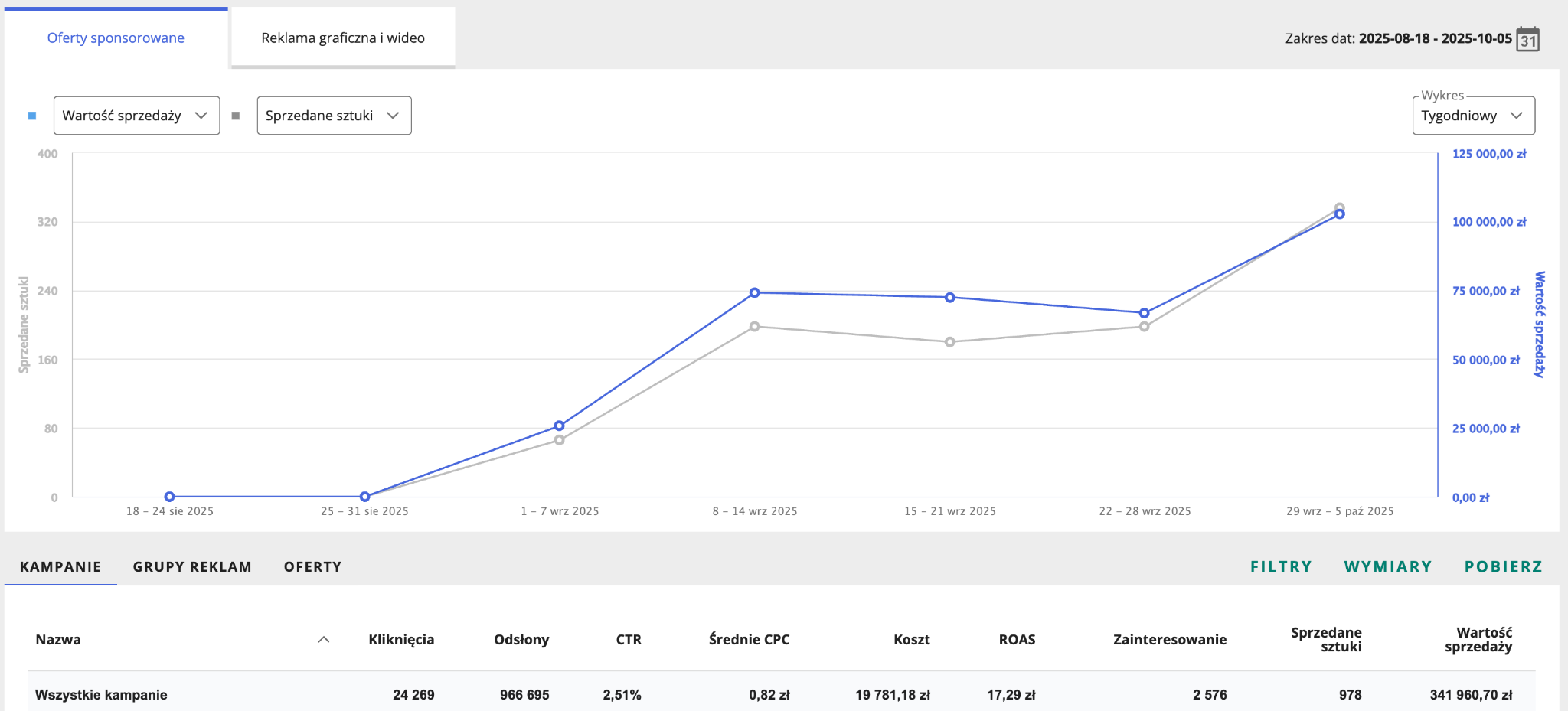The height and width of the screenshot is (711, 1568).
Task: Click the ROAS value 17,29 zł
Action: (1011, 695)
